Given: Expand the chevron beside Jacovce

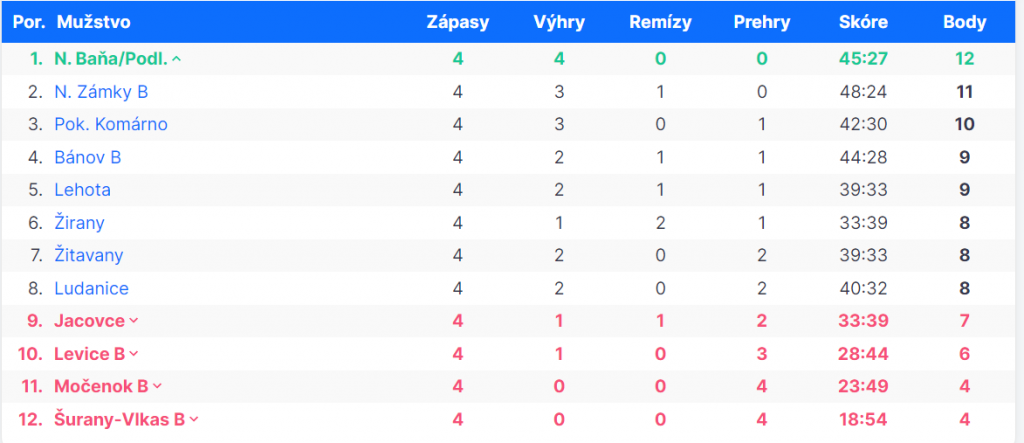Looking at the screenshot, I should pos(134,321).
